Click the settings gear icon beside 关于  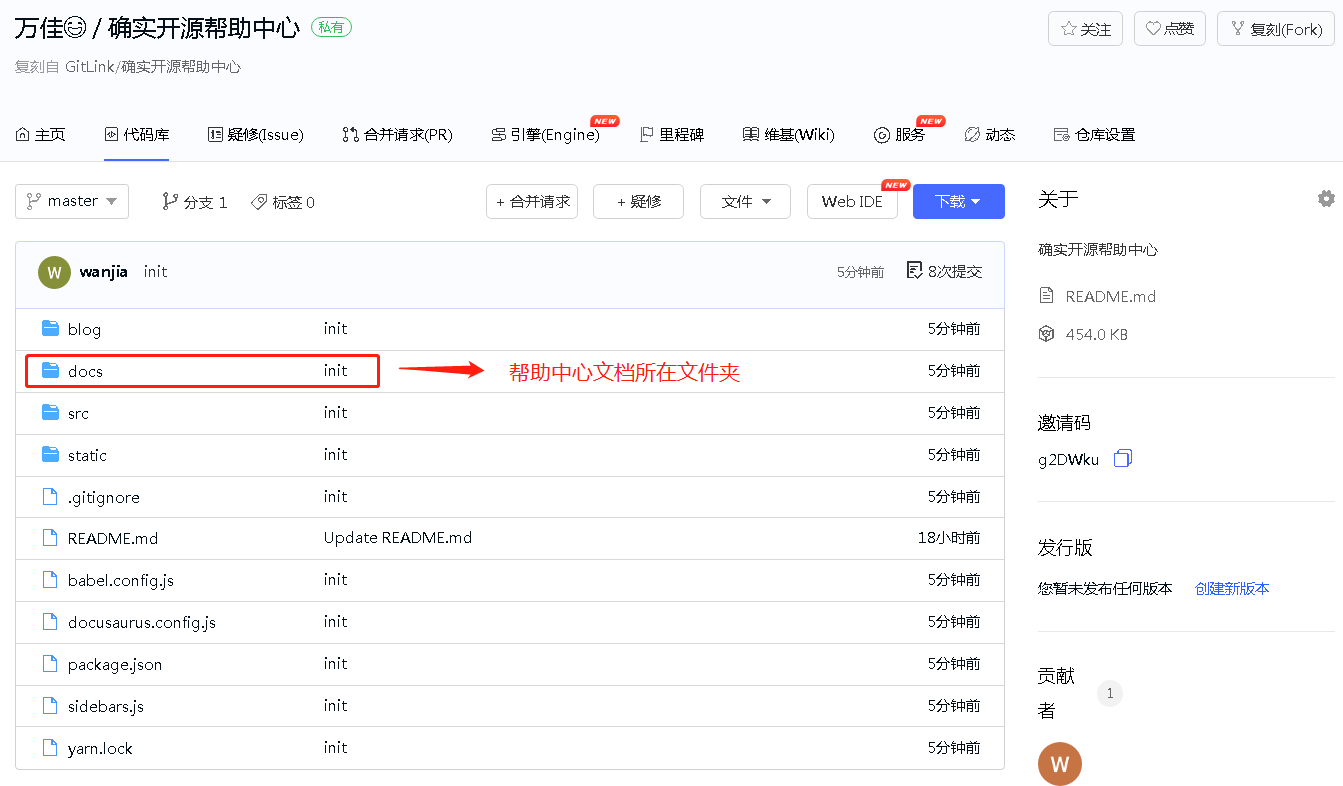1326,199
